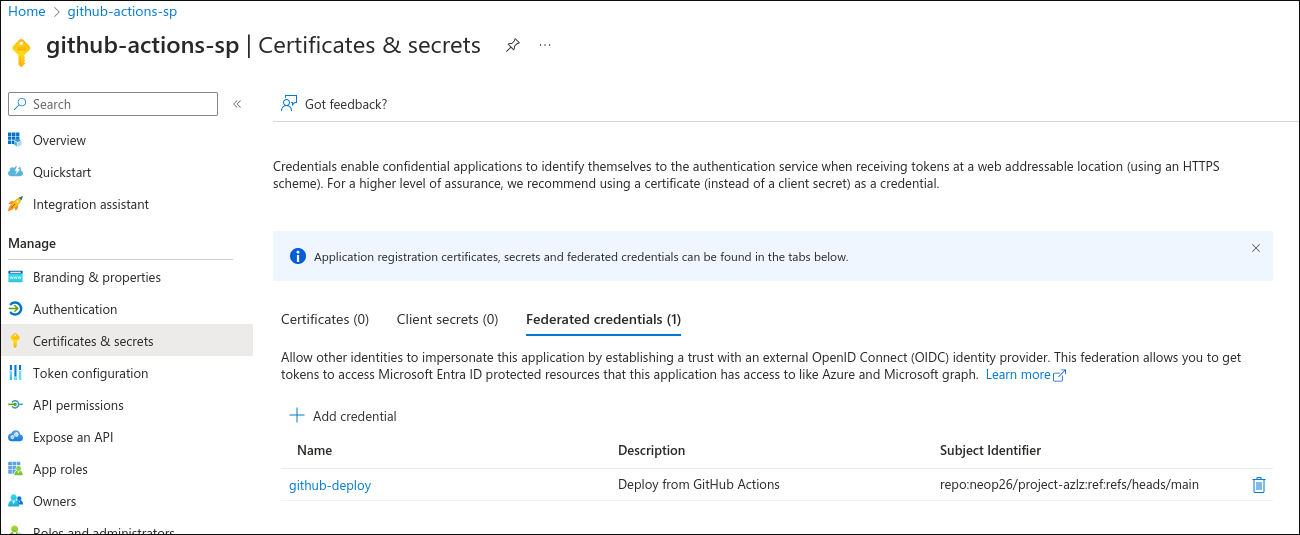Viewport: 1300px width, 535px height.
Task: Switch to the Certificates (0) tab
Action: point(325,319)
